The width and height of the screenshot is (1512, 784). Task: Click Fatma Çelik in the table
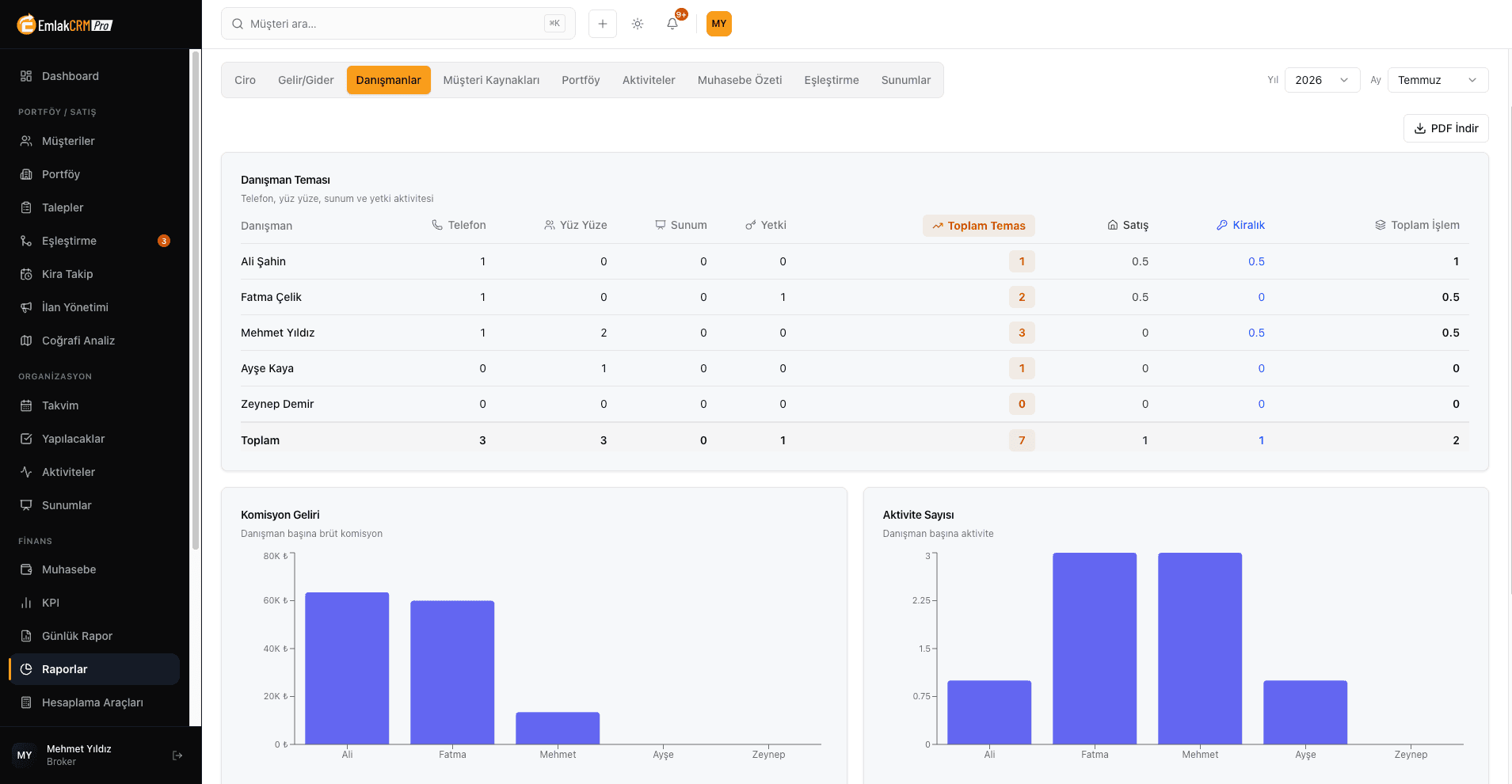coord(271,297)
